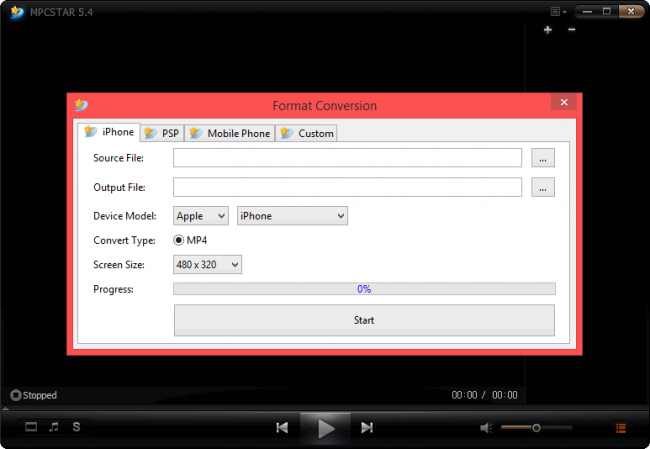
Task: Click the MPCSTAR logo icon in title bar
Action: click(17, 12)
